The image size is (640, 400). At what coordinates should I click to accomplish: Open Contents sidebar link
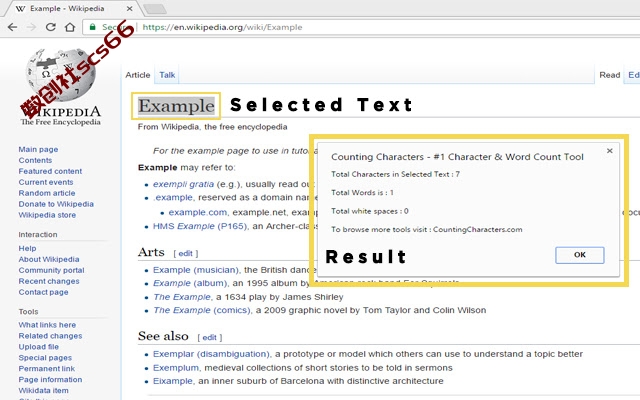click(35, 160)
